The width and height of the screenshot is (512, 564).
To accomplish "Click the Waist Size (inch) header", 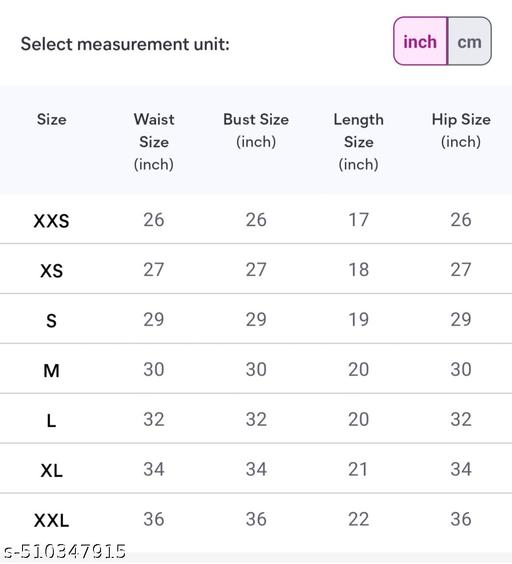I will pyautogui.click(x=154, y=142).
